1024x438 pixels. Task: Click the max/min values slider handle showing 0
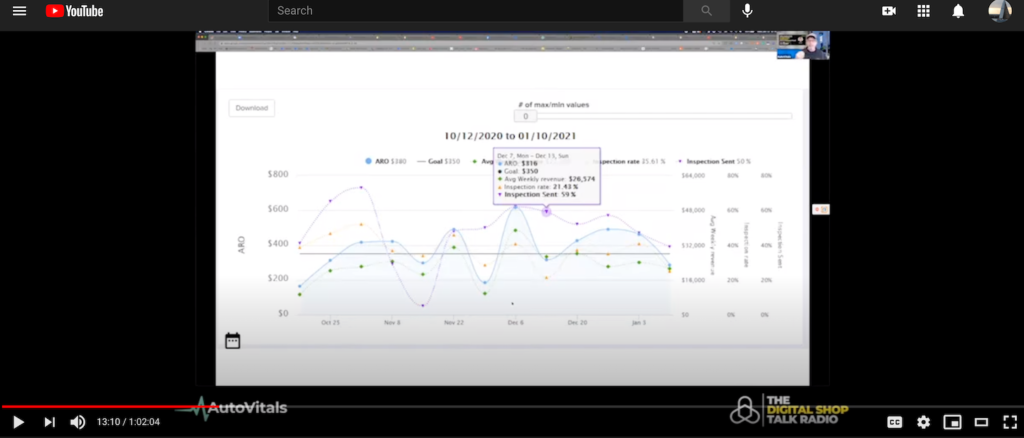(525, 116)
